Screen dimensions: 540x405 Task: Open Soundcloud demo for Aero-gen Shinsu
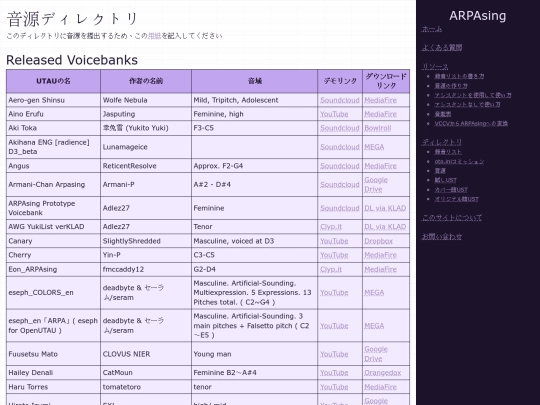pos(340,100)
